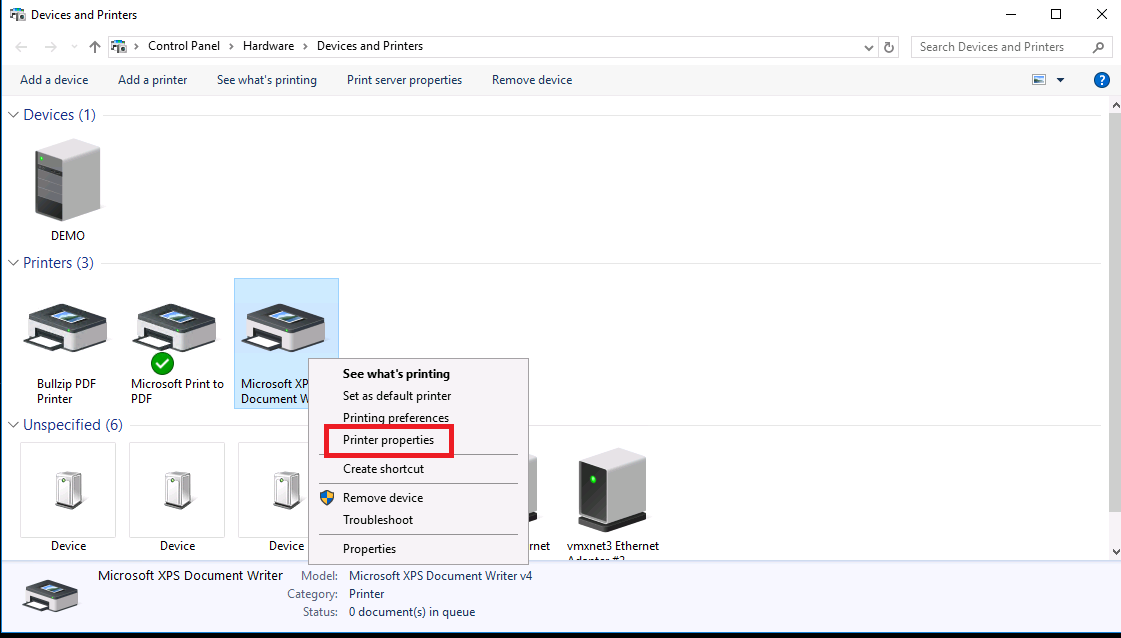Navigate to Hardware breadcrumb
Image resolution: width=1121 pixels, height=638 pixels.
click(268, 46)
